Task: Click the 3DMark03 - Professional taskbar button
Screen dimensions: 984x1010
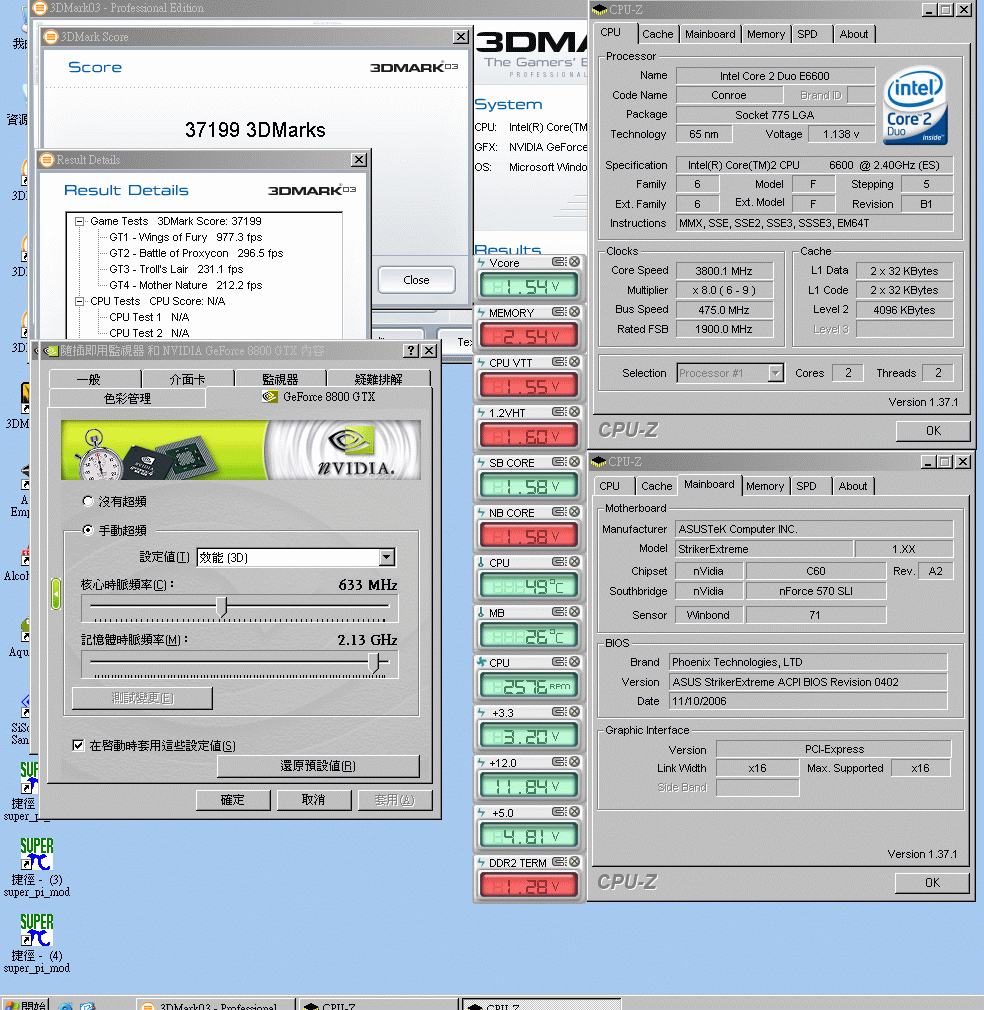Action: click(216, 1005)
